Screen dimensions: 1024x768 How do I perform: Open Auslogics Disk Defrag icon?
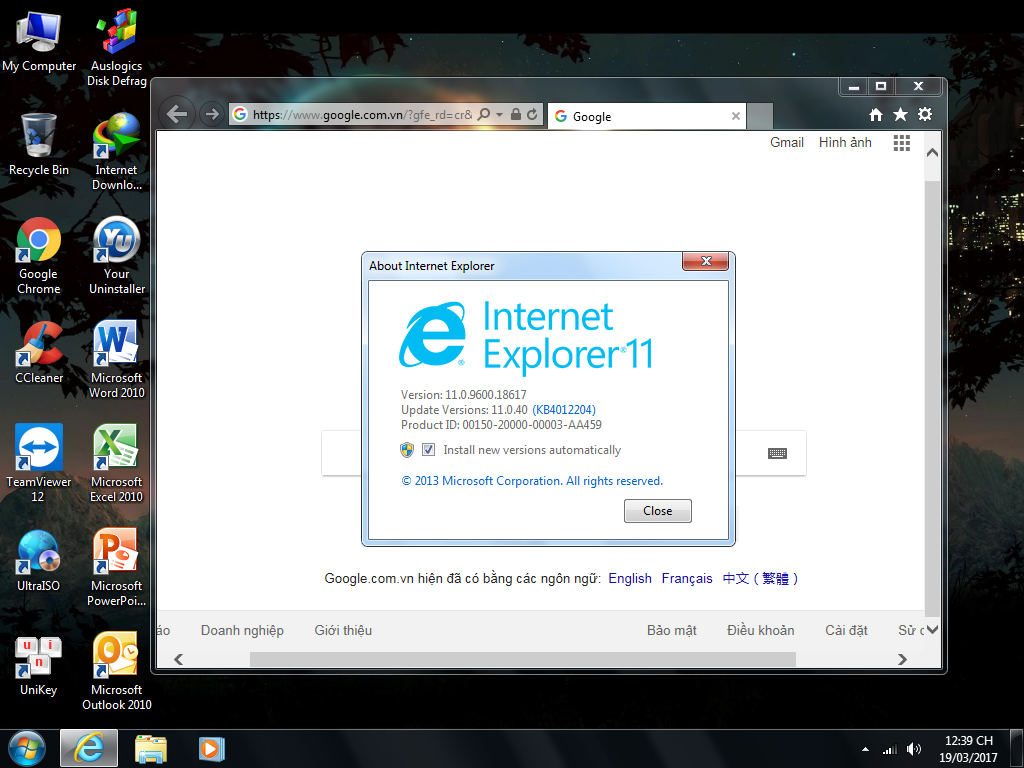(116, 47)
